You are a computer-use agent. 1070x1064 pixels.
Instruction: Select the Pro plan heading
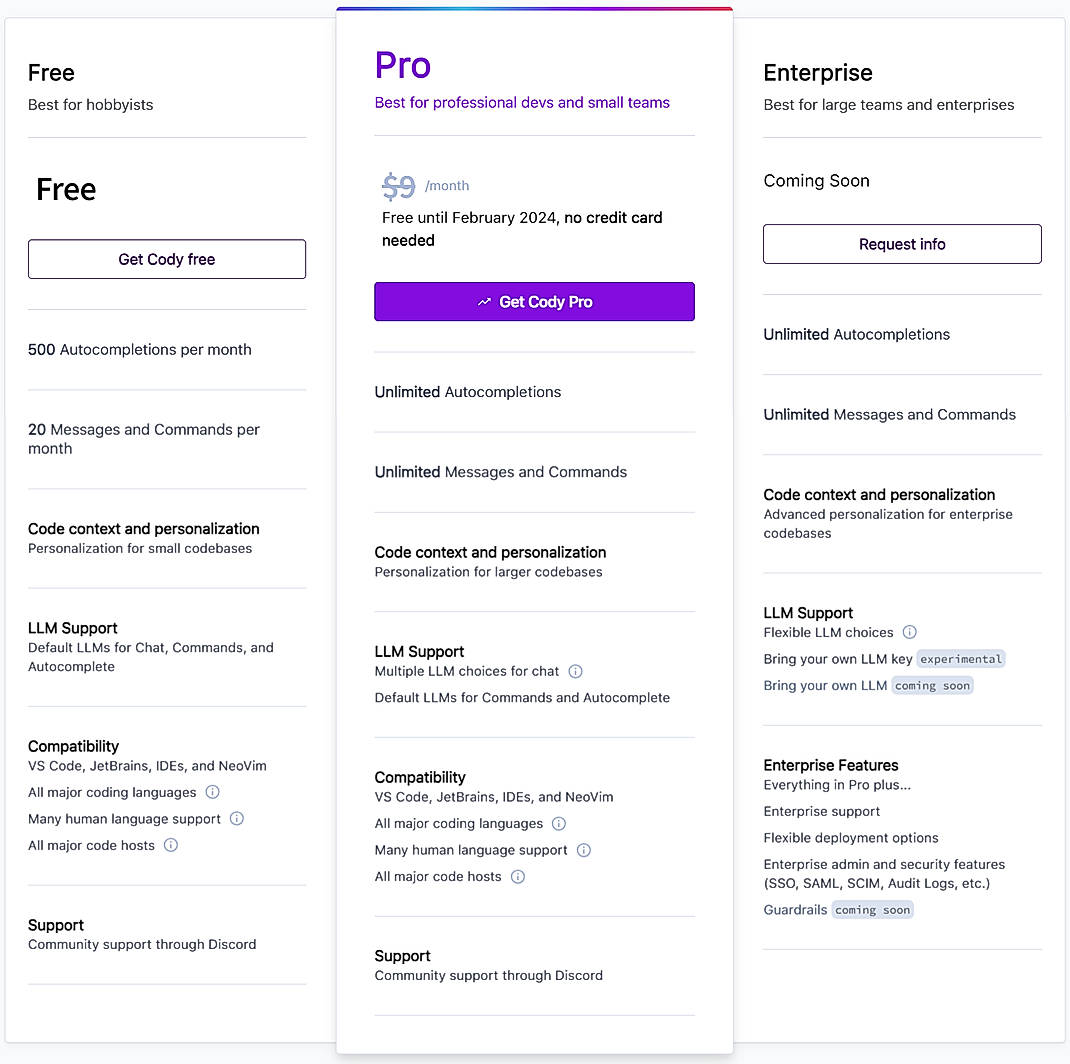pyautogui.click(x=402, y=65)
